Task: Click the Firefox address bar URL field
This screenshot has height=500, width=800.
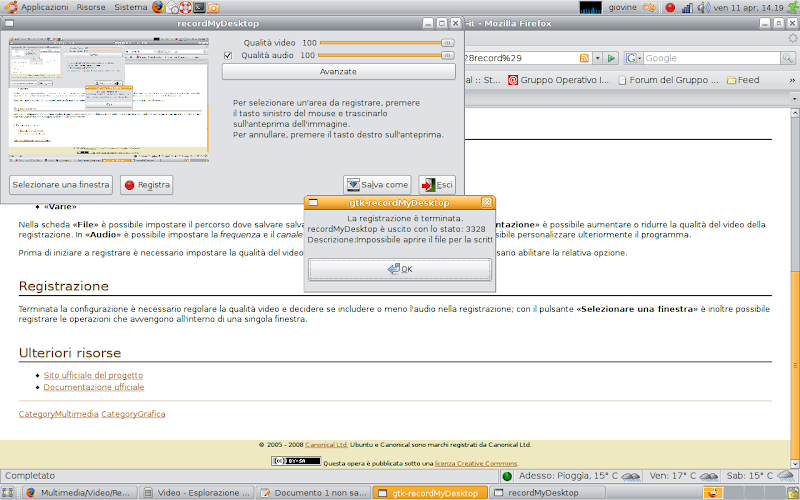Action: click(x=520, y=58)
